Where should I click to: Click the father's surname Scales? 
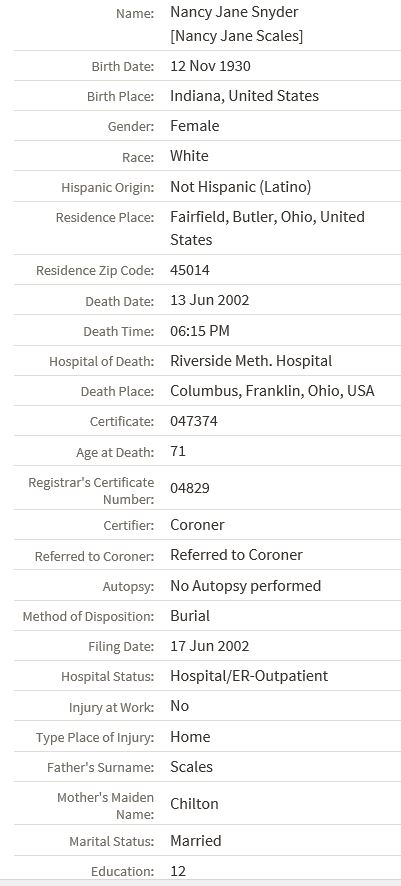tap(191, 767)
